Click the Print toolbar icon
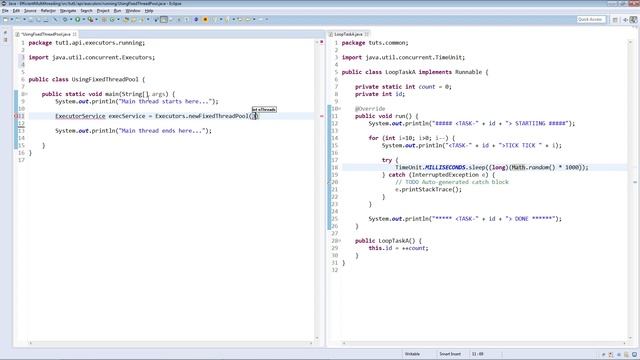640x360 pixels. click(x=46, y=19)
